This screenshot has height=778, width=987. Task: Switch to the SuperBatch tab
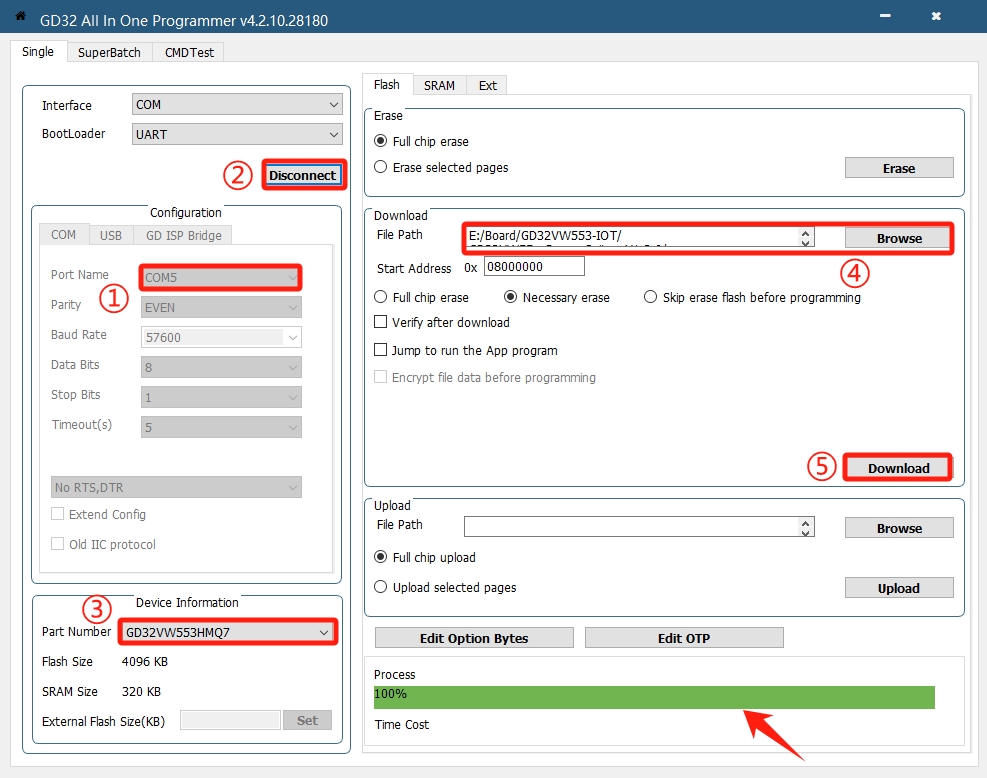[x=110, y=53]
